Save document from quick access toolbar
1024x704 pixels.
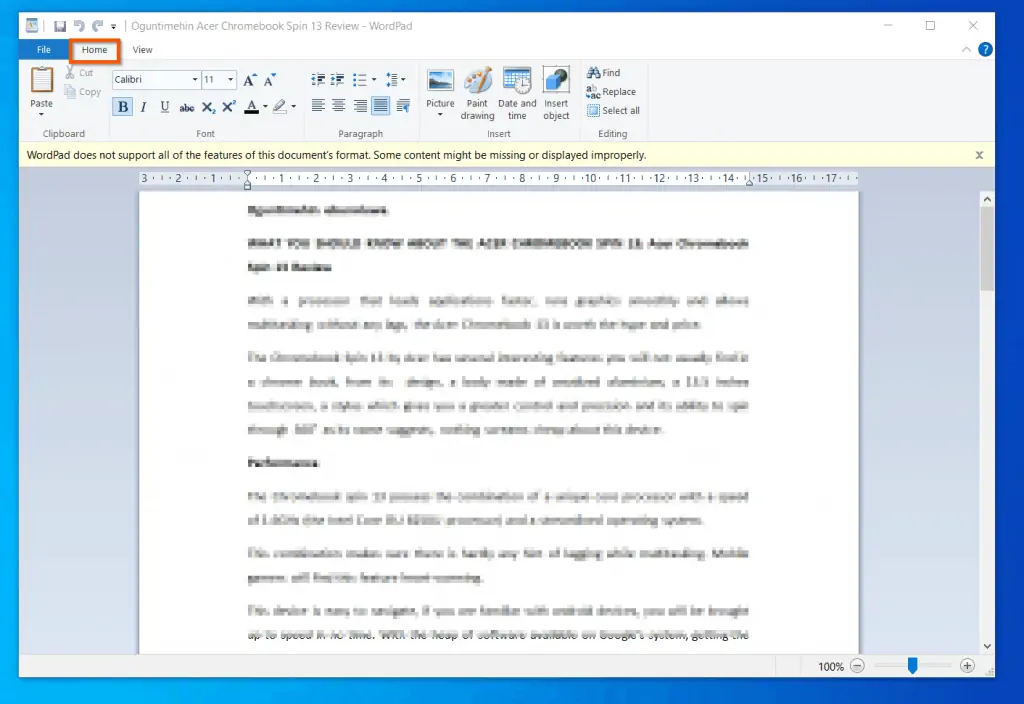click(60, 26)
